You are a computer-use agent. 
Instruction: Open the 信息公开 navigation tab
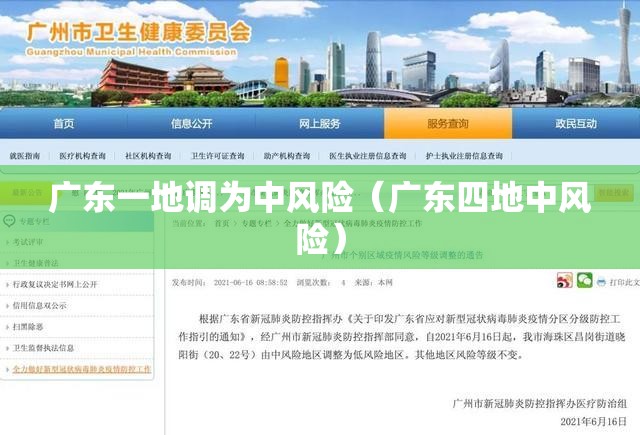[x=191, y=124]
